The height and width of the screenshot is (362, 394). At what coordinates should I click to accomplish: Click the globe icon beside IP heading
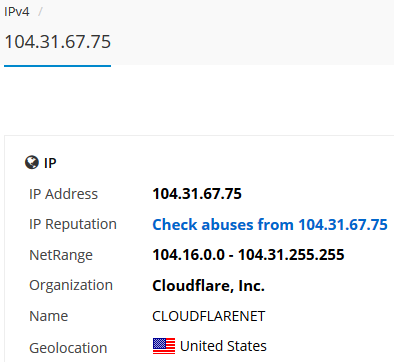point(32,163)
